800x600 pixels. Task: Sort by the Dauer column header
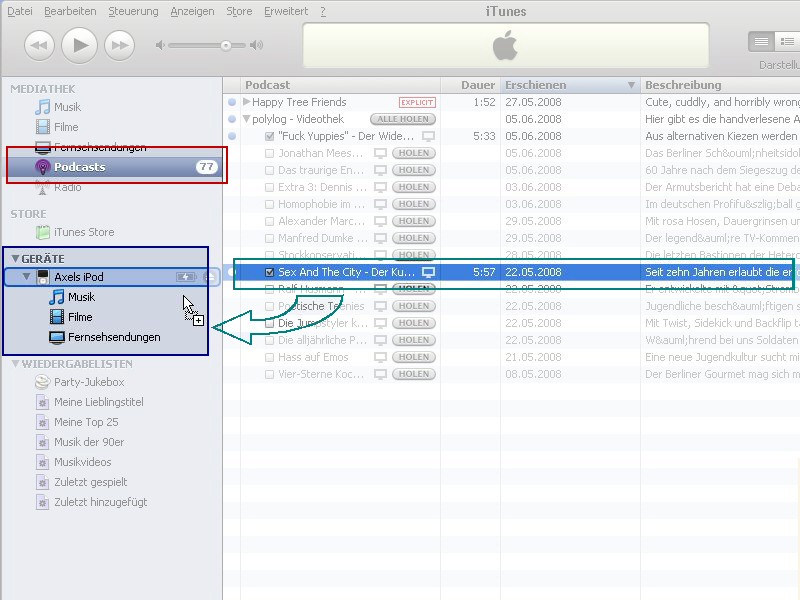point(470,85)
